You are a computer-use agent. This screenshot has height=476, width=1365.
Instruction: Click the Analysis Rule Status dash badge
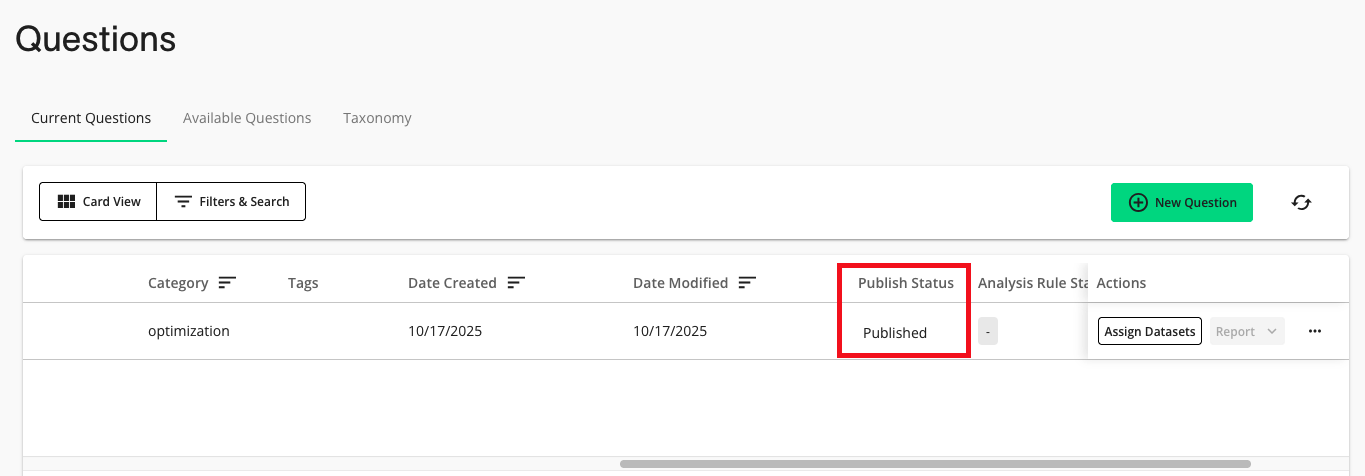[988, 332]
